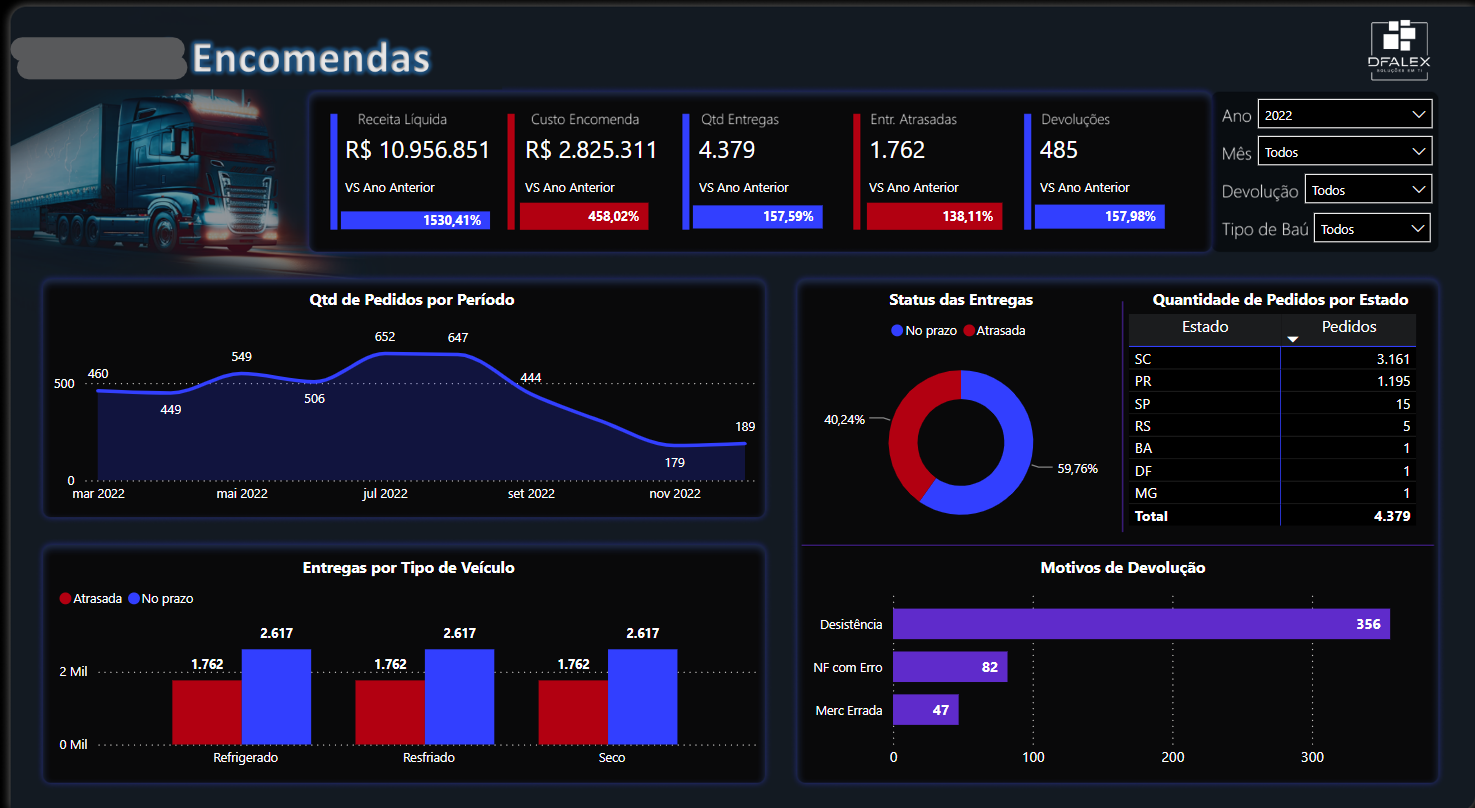Select the Desistência bar showing 356

[x=1141, y=624]
